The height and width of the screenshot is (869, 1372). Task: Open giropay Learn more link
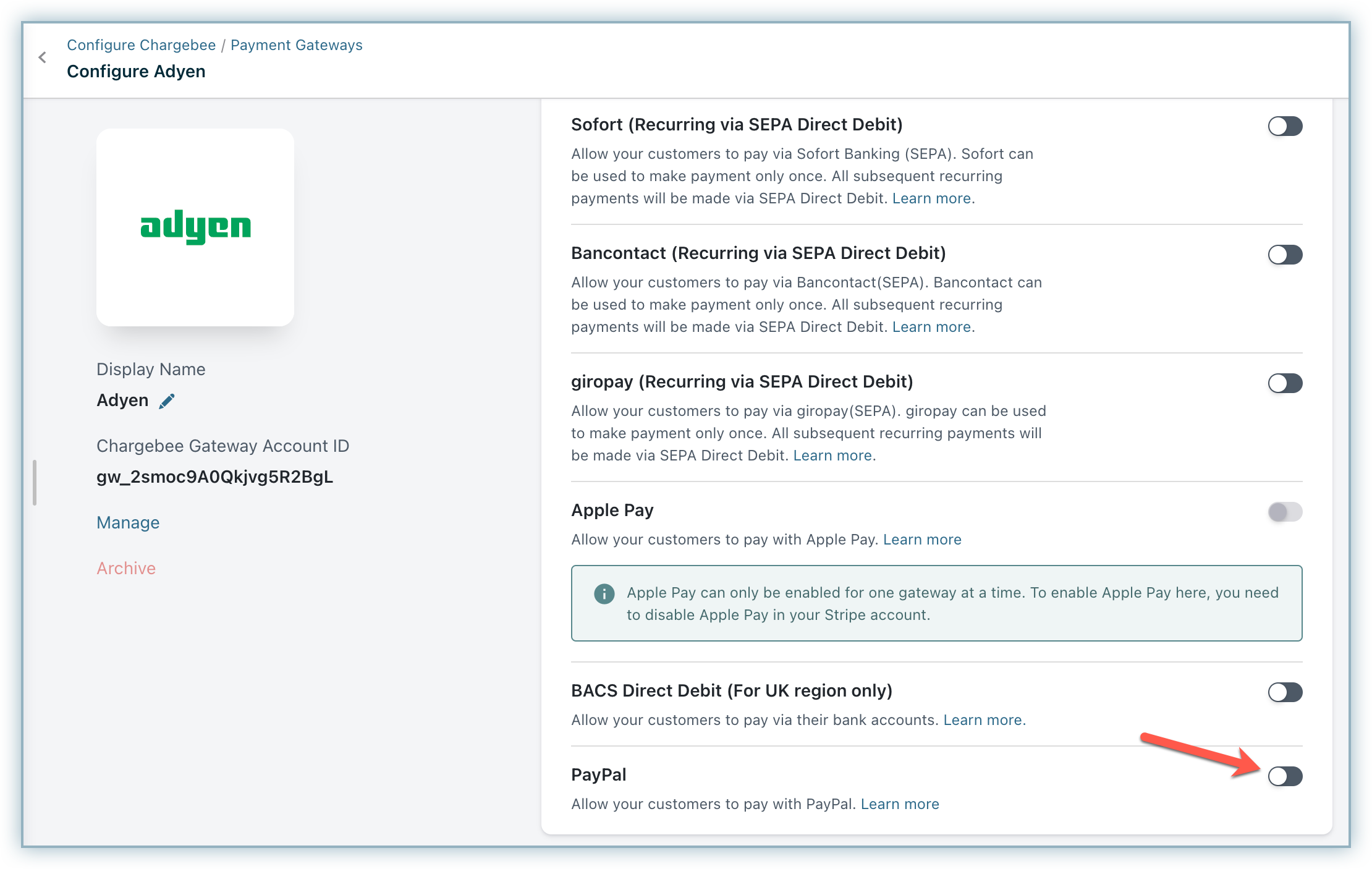(x=832, y=456)
